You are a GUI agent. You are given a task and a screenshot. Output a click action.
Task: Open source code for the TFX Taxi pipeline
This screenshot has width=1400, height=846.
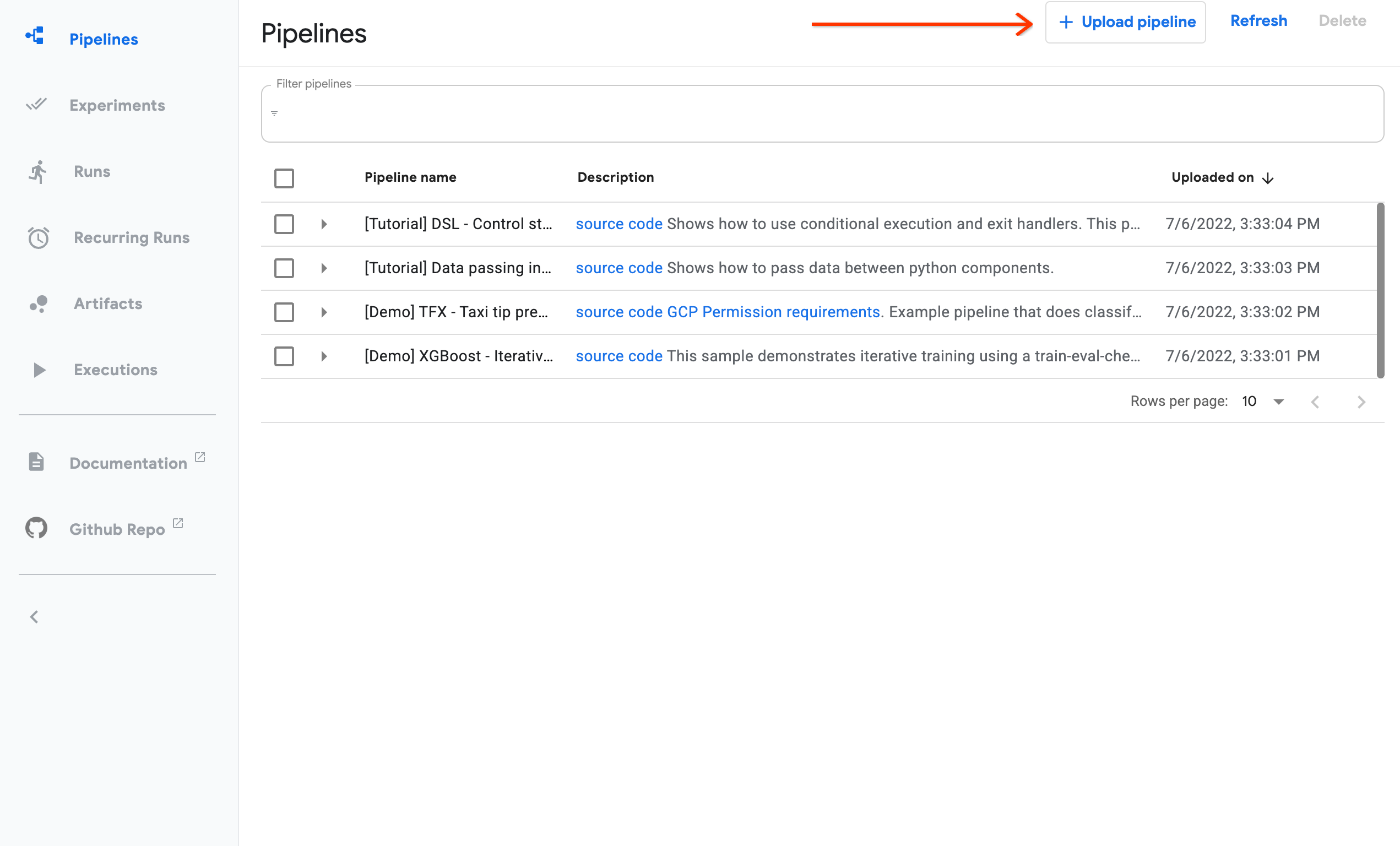618,312
